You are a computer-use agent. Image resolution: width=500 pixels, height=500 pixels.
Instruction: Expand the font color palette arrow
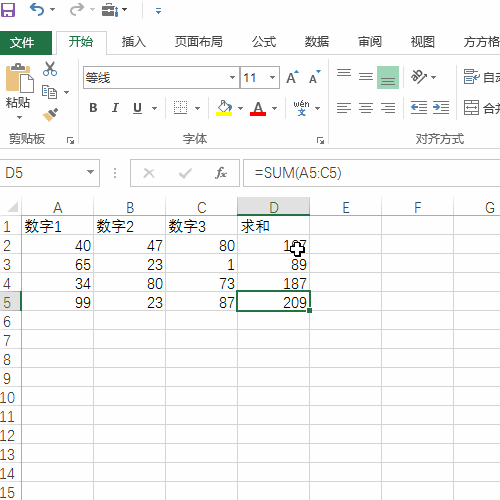click(274, 108)
